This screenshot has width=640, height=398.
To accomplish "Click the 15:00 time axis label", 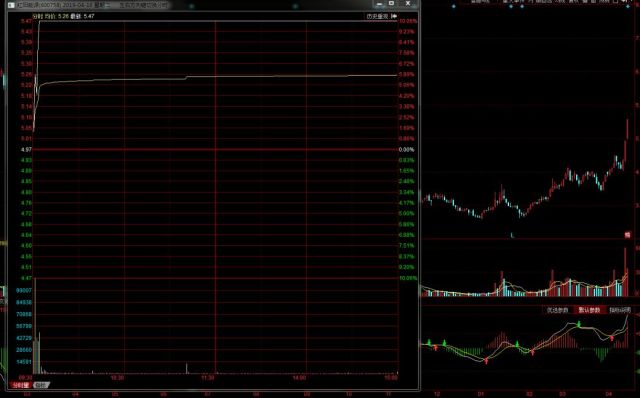I will coord(391,378).
